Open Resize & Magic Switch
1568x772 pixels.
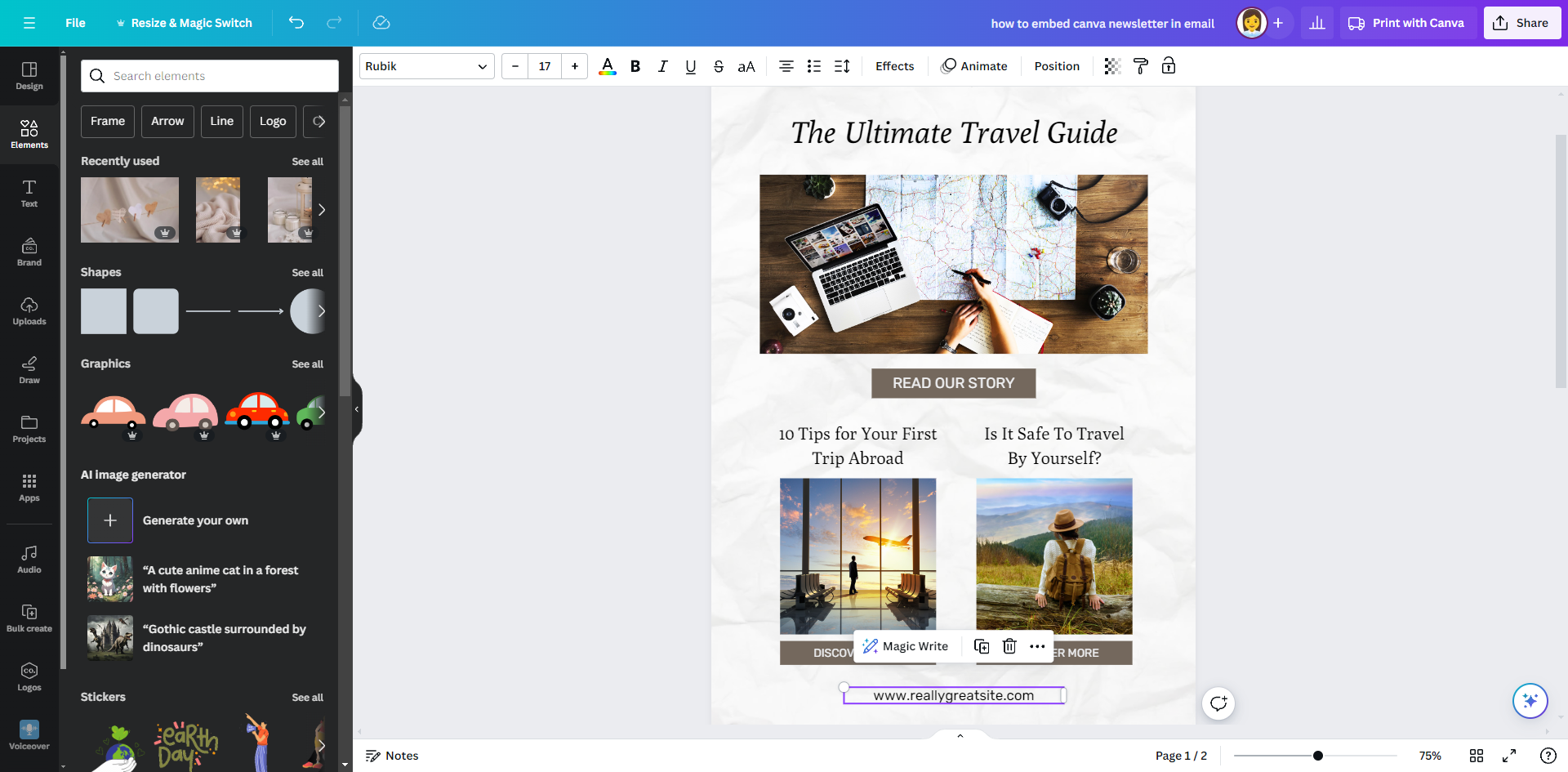point(184,23)
